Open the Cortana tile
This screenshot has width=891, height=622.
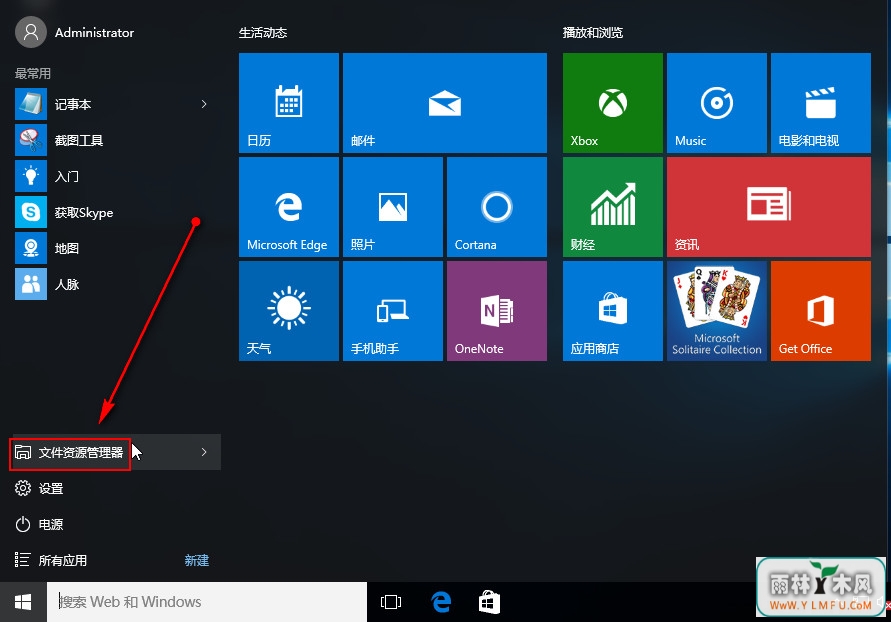[497, 207]
